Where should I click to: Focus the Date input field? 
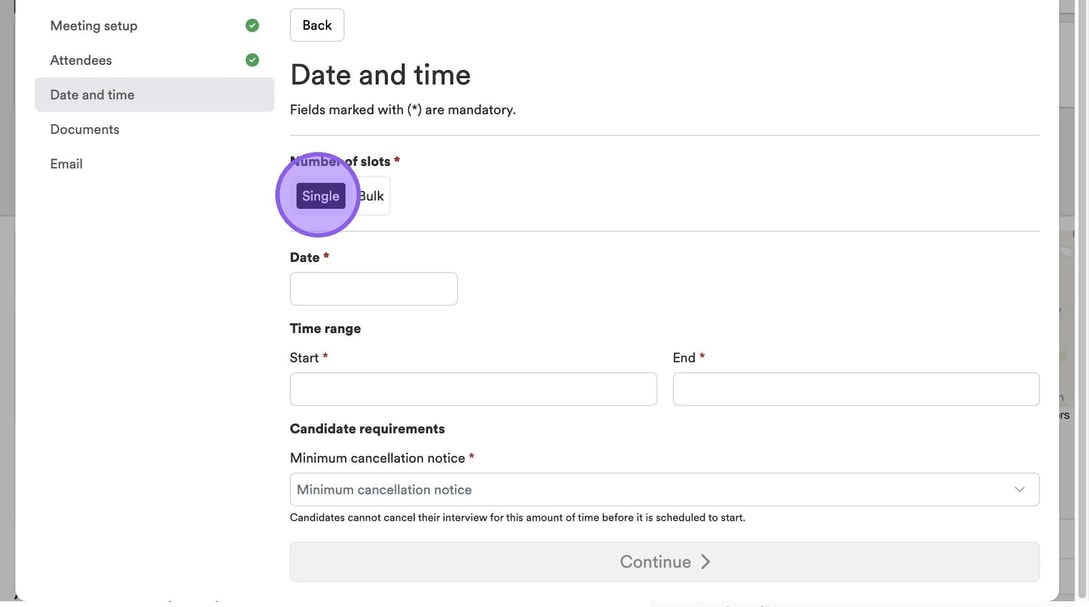[x=373, y=289]
